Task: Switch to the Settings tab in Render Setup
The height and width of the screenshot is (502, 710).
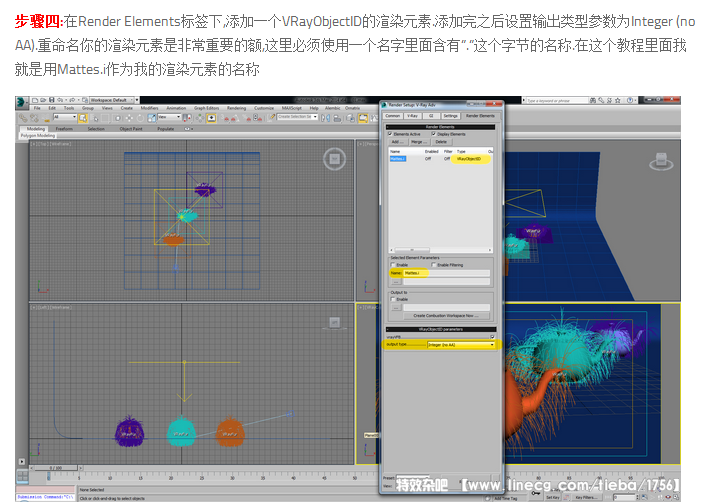Action: [451, 116]
